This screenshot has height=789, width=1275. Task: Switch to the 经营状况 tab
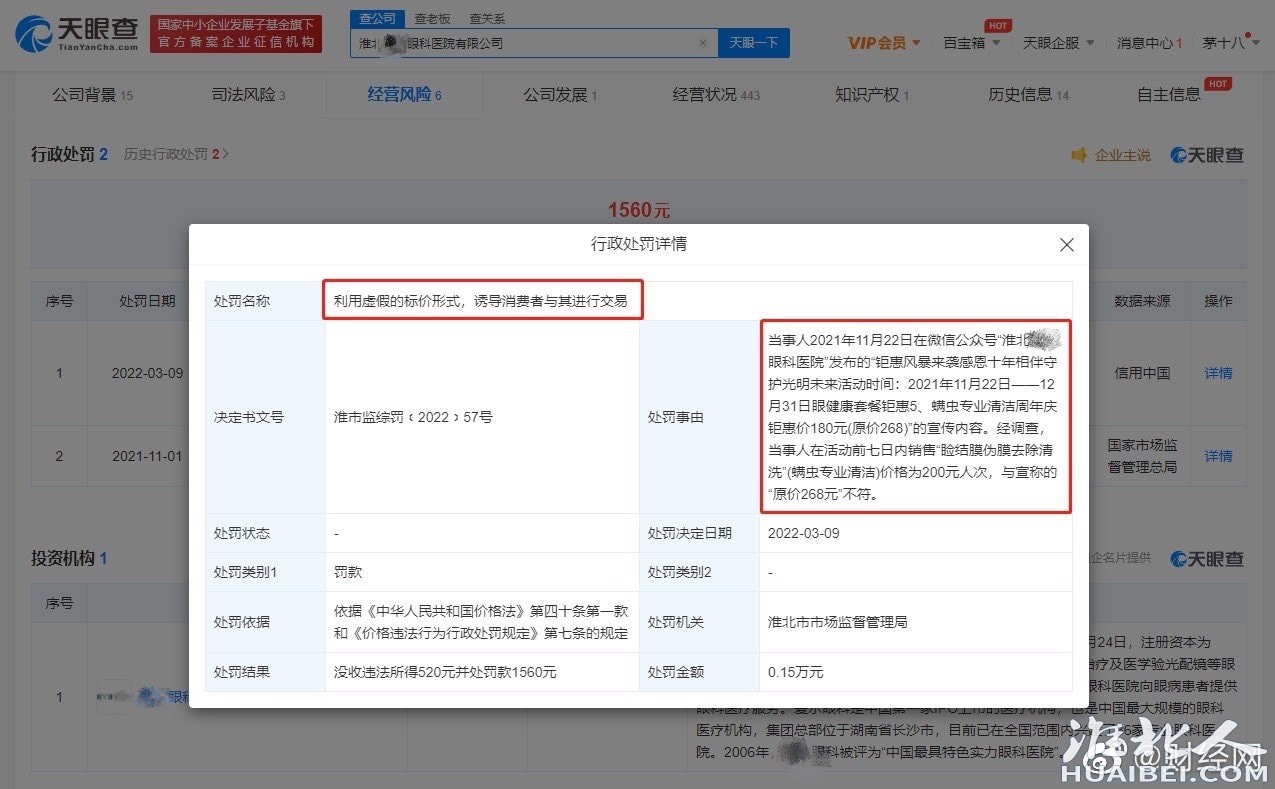point(716,95)
